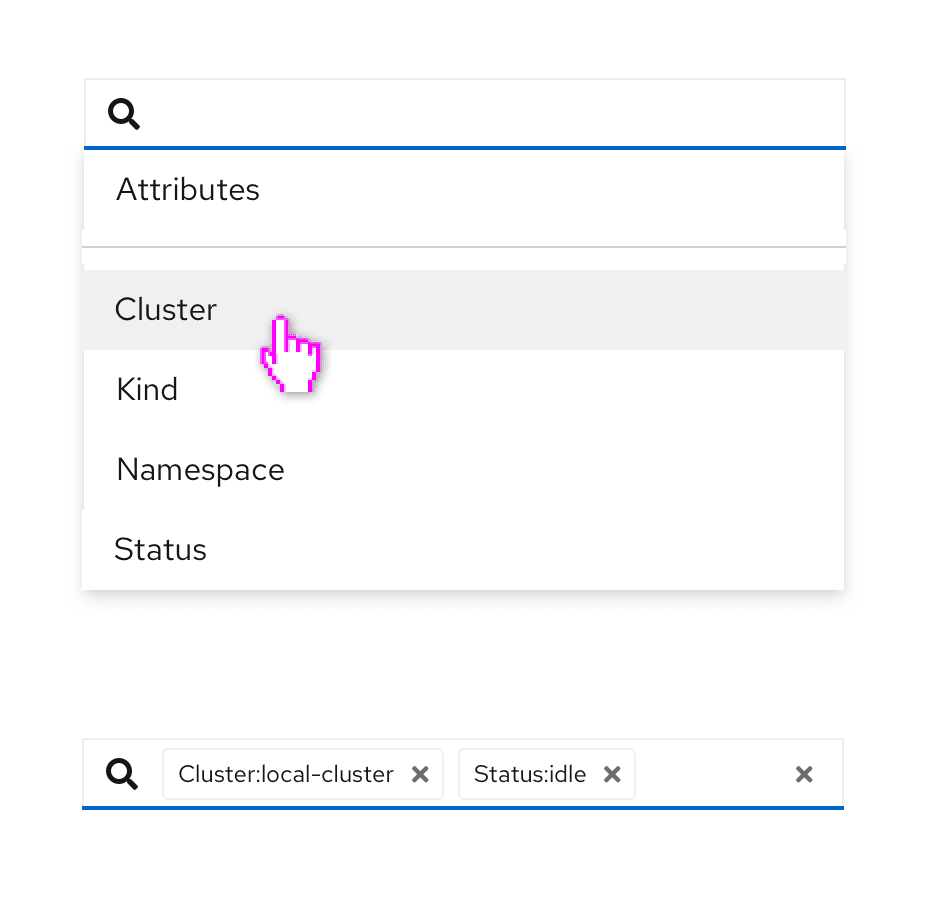The image size is (928, 912).
Task: Select the Cluster attribute option
Action: coord(166,310)
